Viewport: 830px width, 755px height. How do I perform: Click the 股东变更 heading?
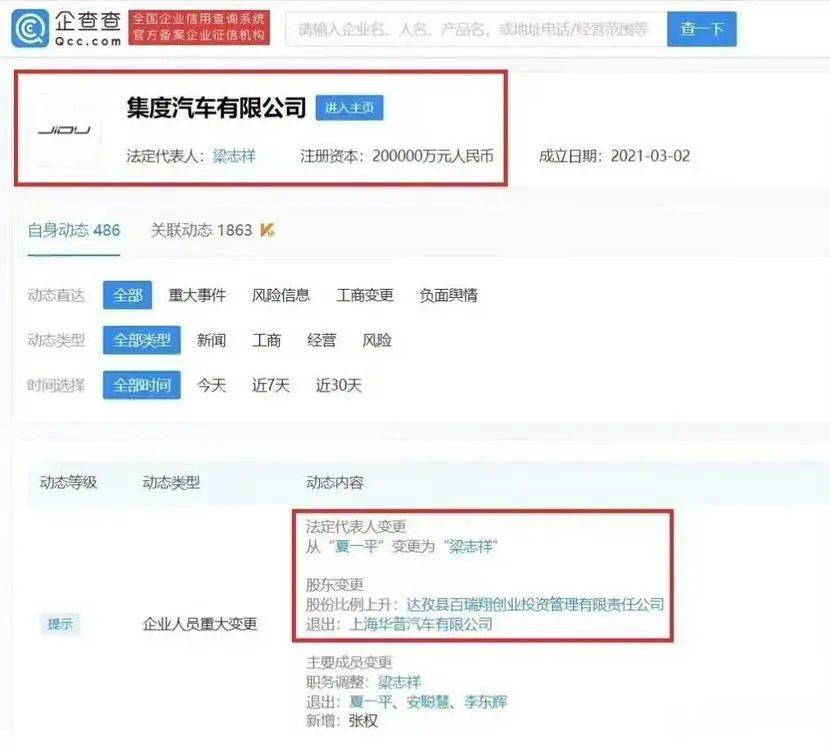[335, 585]
